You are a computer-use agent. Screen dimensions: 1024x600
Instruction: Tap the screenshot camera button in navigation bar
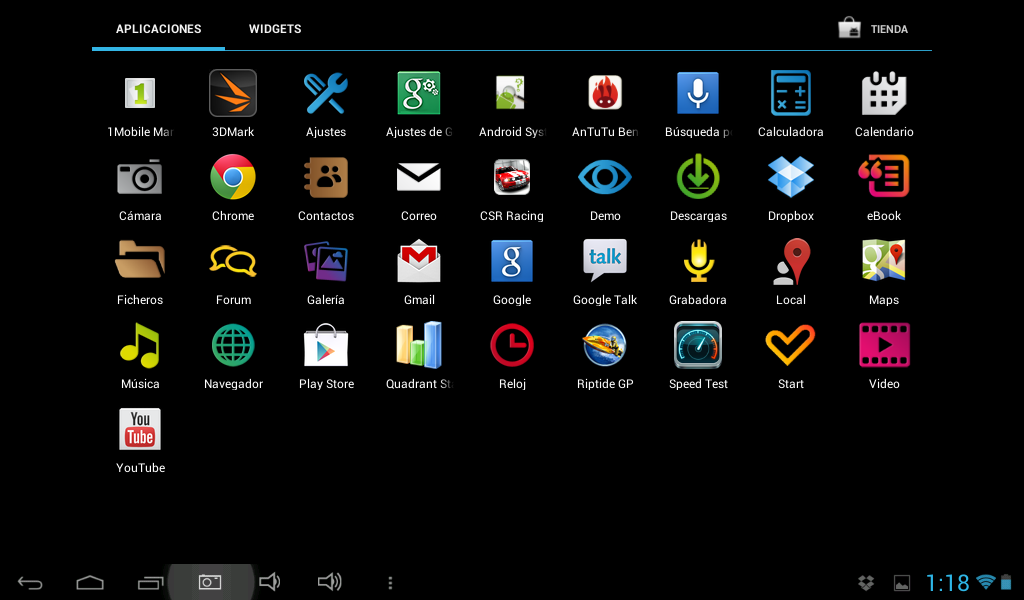[x=210, y=582]
